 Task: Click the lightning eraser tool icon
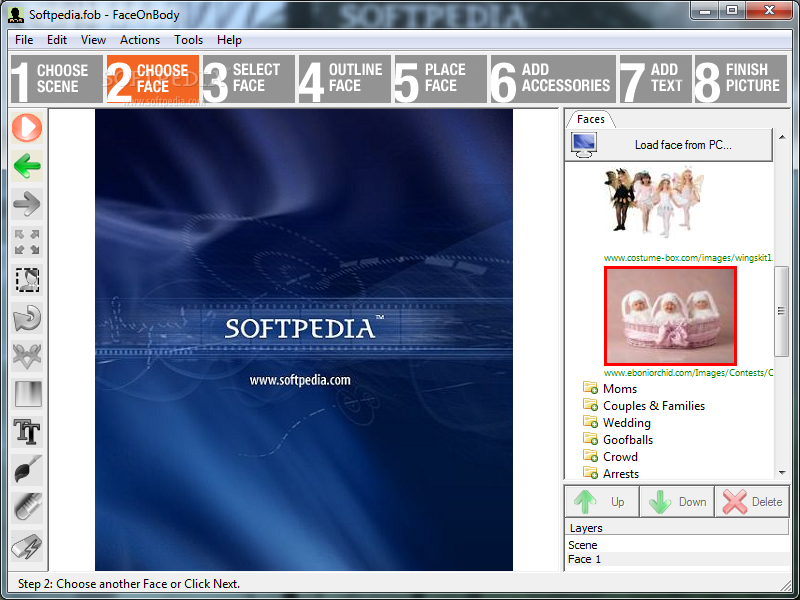click(x=27, y=546)
